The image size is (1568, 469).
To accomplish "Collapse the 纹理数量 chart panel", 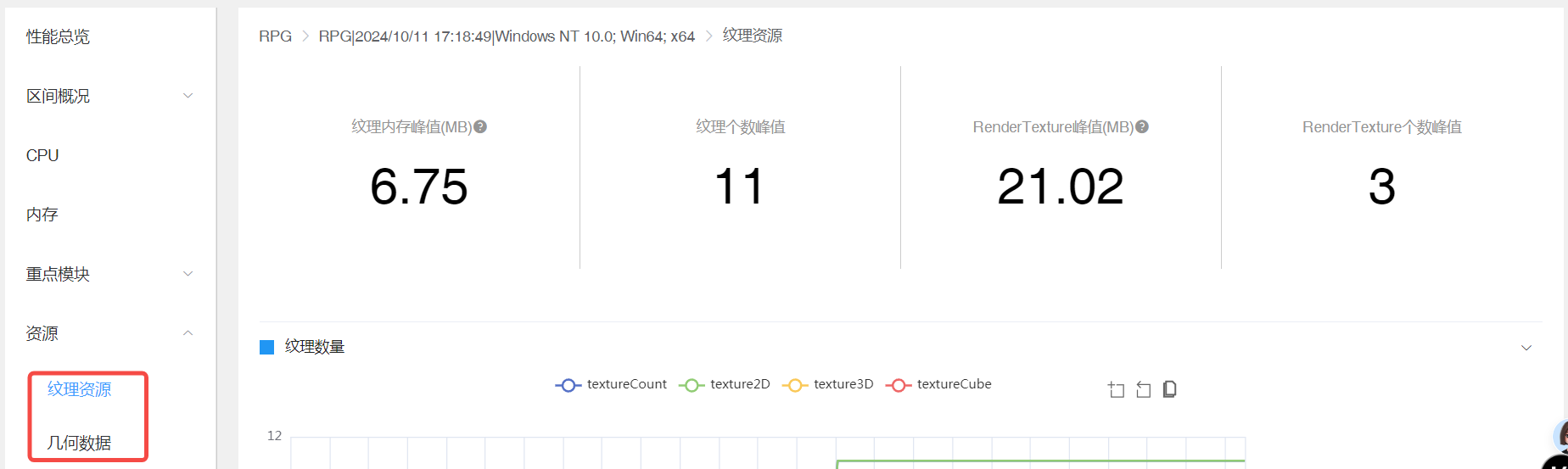I will click(1526, 348).
